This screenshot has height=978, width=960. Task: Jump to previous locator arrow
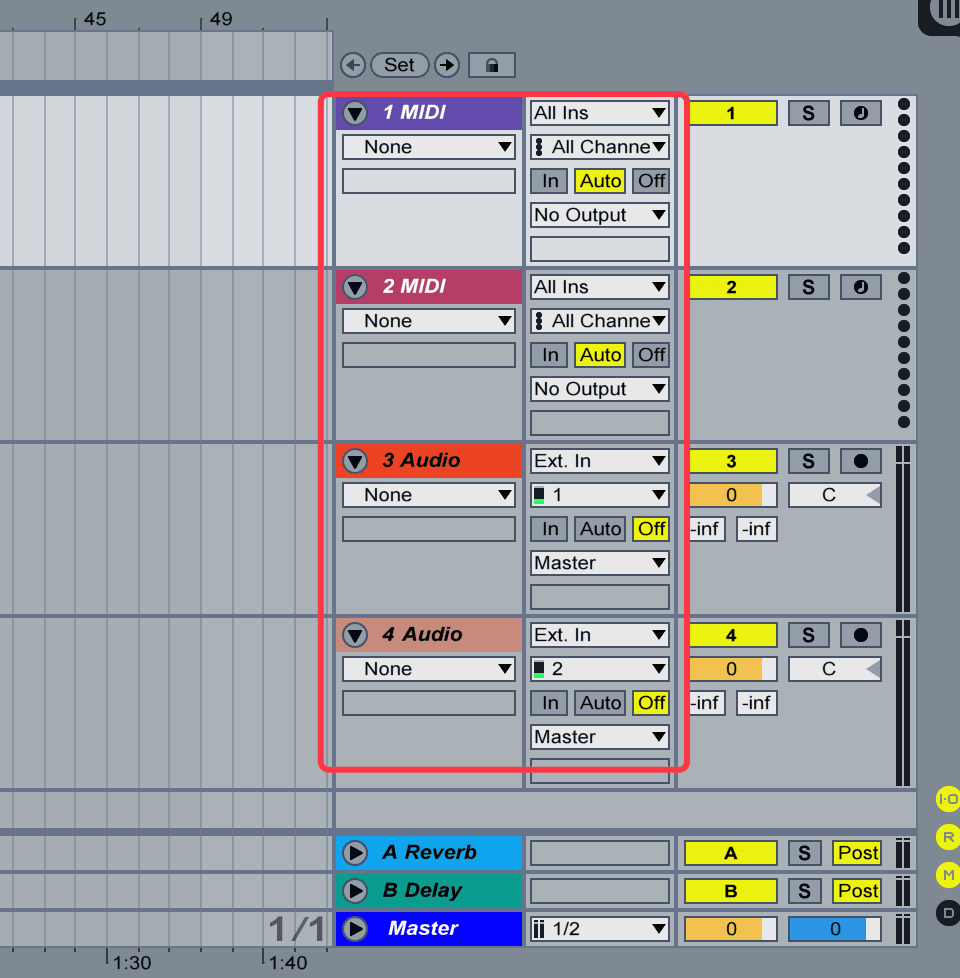point(353,65)
